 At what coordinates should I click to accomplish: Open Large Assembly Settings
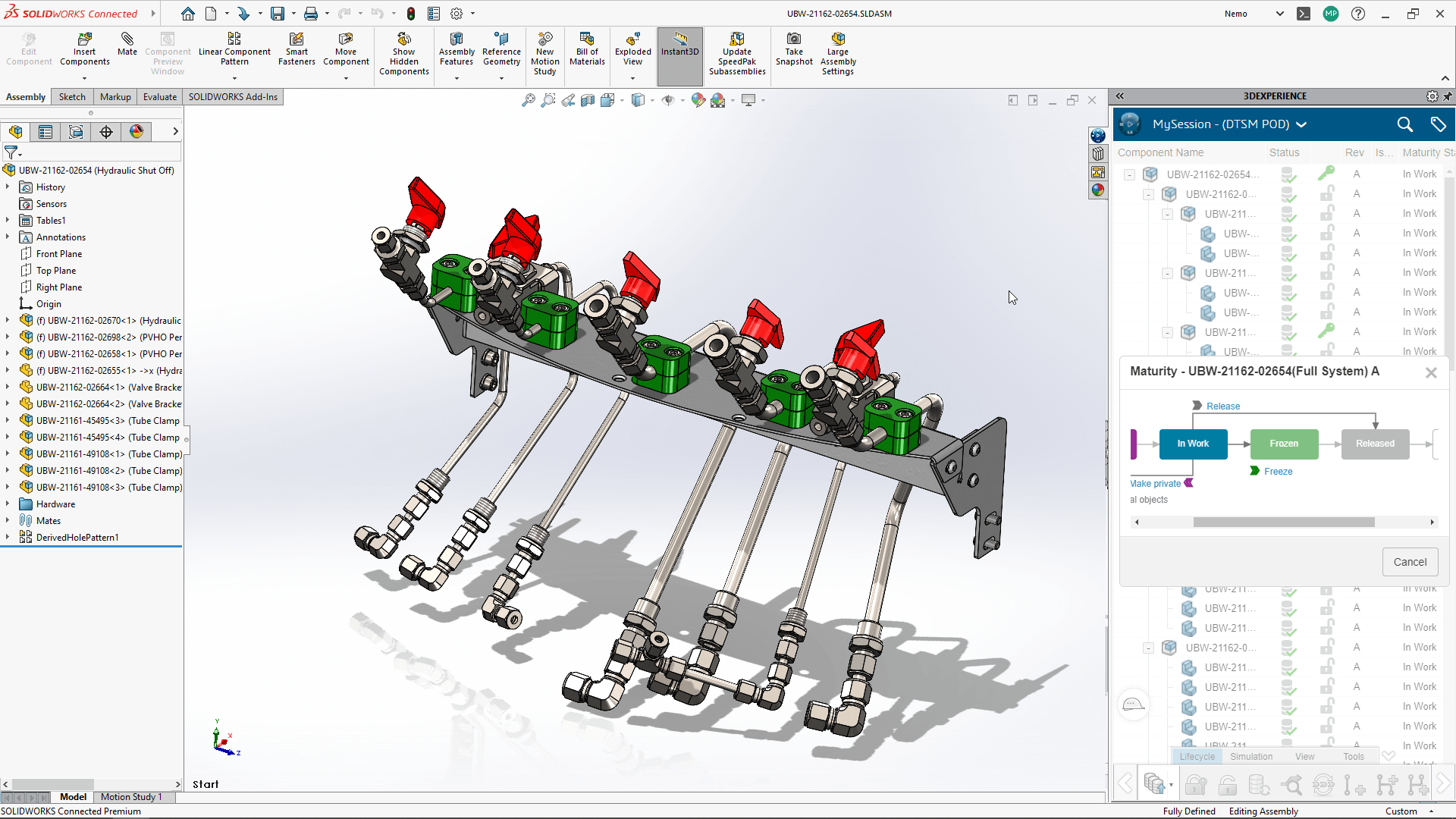tap(838, 53)
